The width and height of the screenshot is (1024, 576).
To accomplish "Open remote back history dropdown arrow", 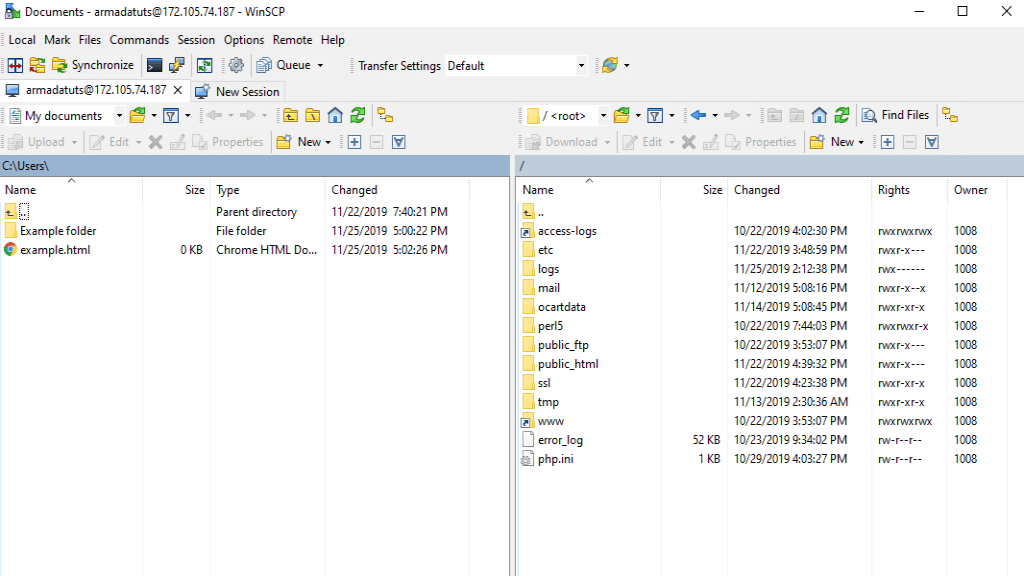I will (x=715, y=116).
